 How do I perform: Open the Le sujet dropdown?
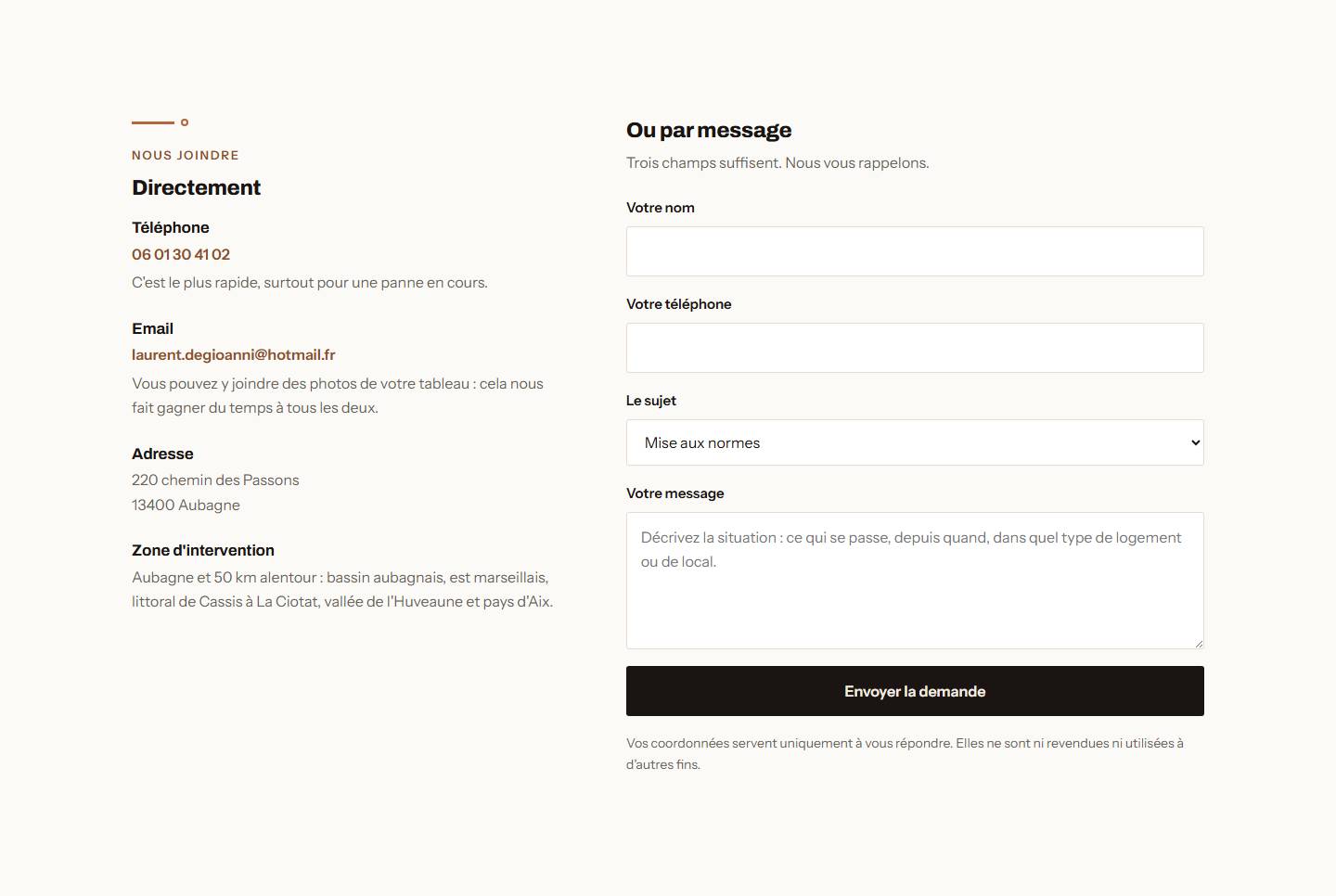915,442
